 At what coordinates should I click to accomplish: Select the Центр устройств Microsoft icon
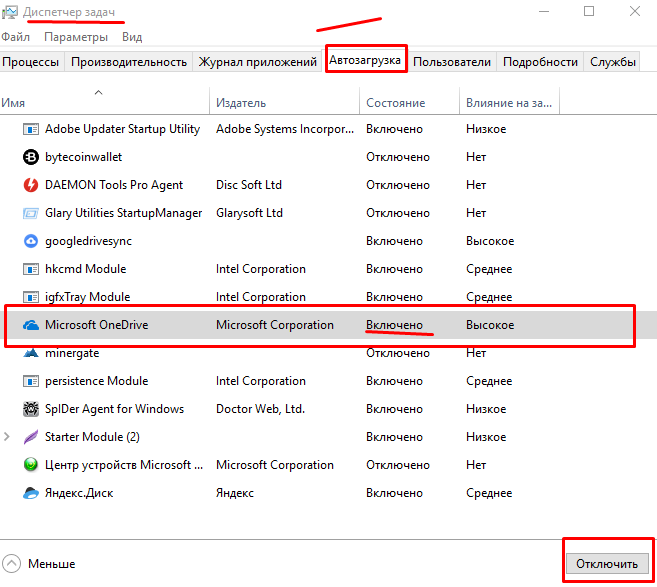[30, 465]
